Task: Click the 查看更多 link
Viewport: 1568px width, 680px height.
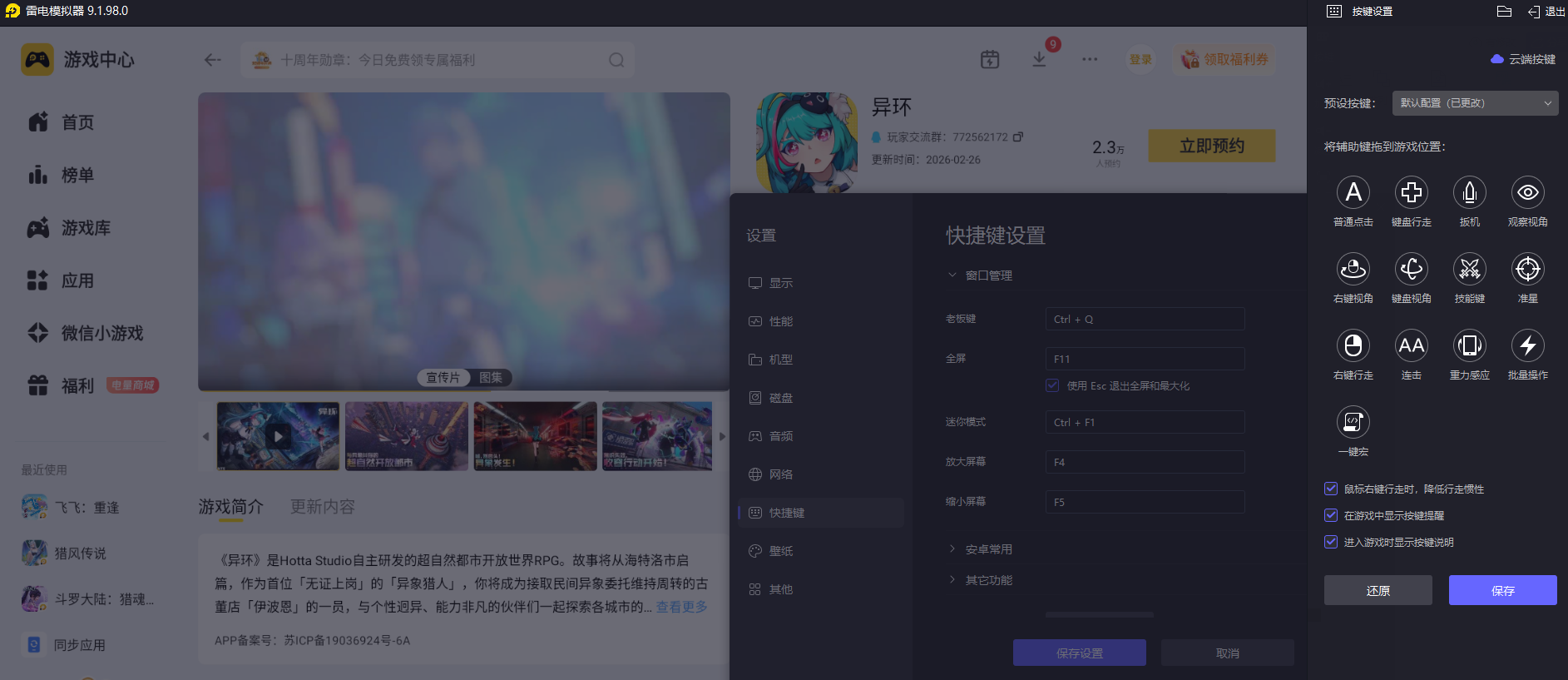Action: [682, 607]
